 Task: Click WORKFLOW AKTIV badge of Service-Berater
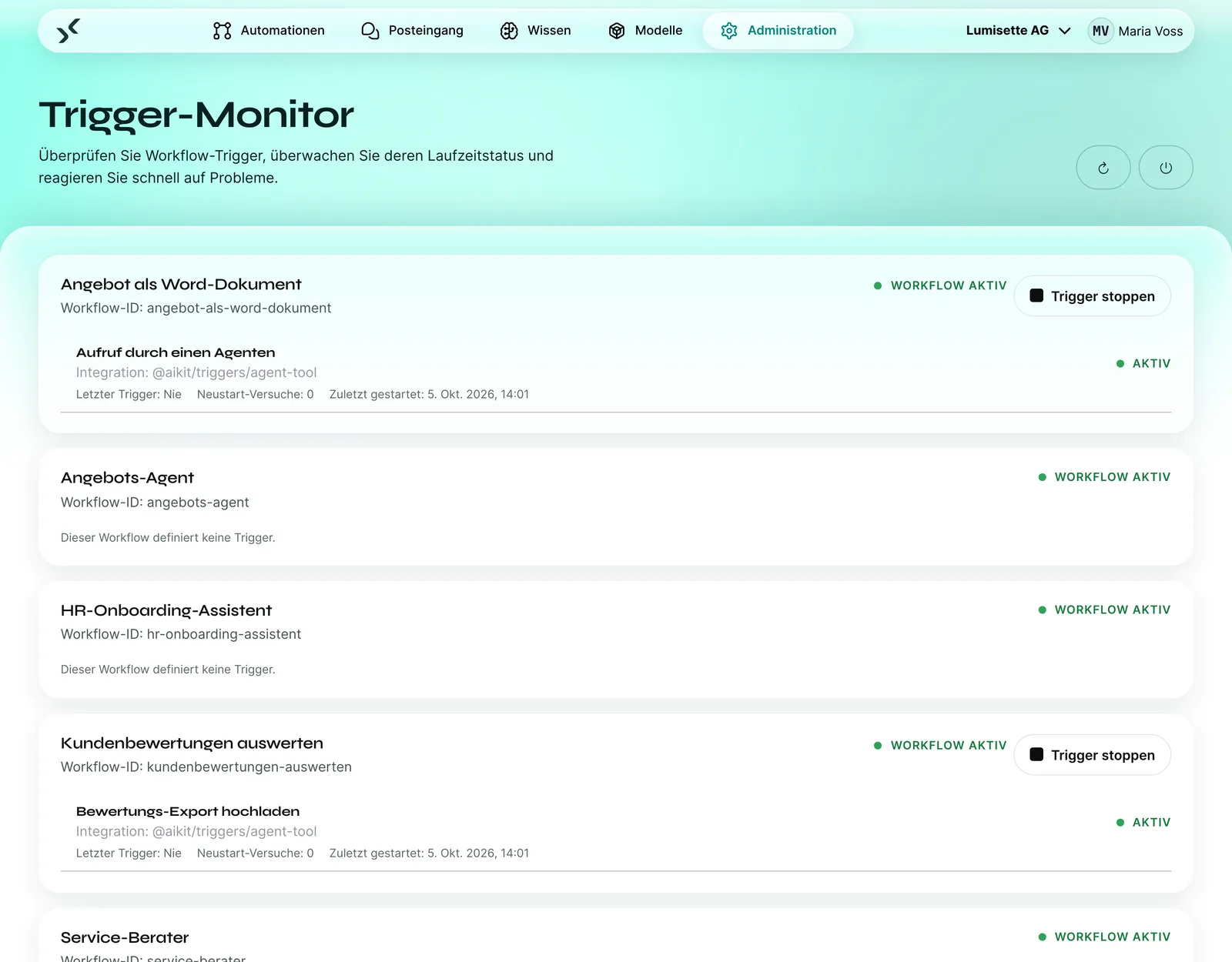click(1104, 937)
